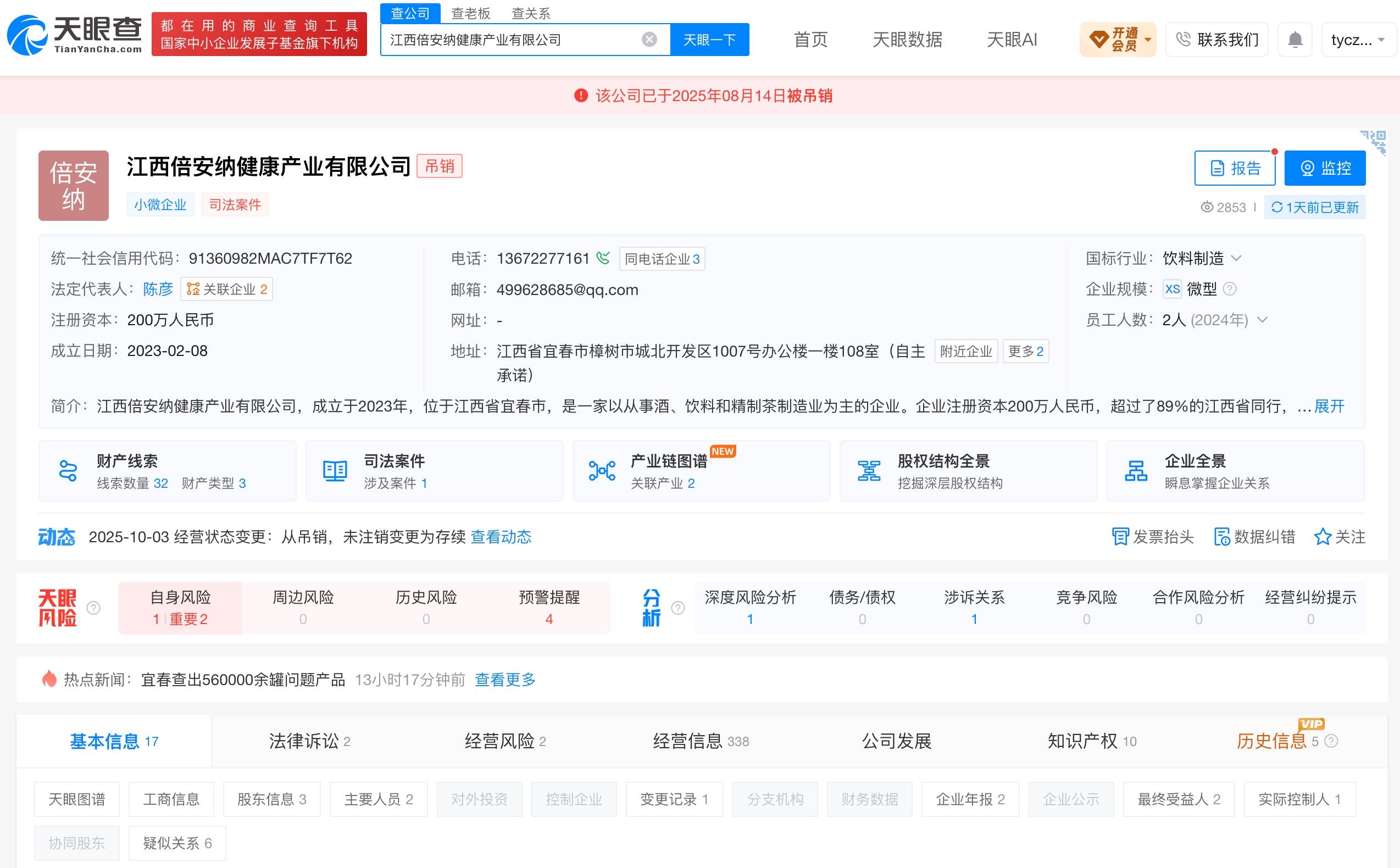
Task: Click the 倍安纳 company logo thumbnail
Action: point(74,186)
